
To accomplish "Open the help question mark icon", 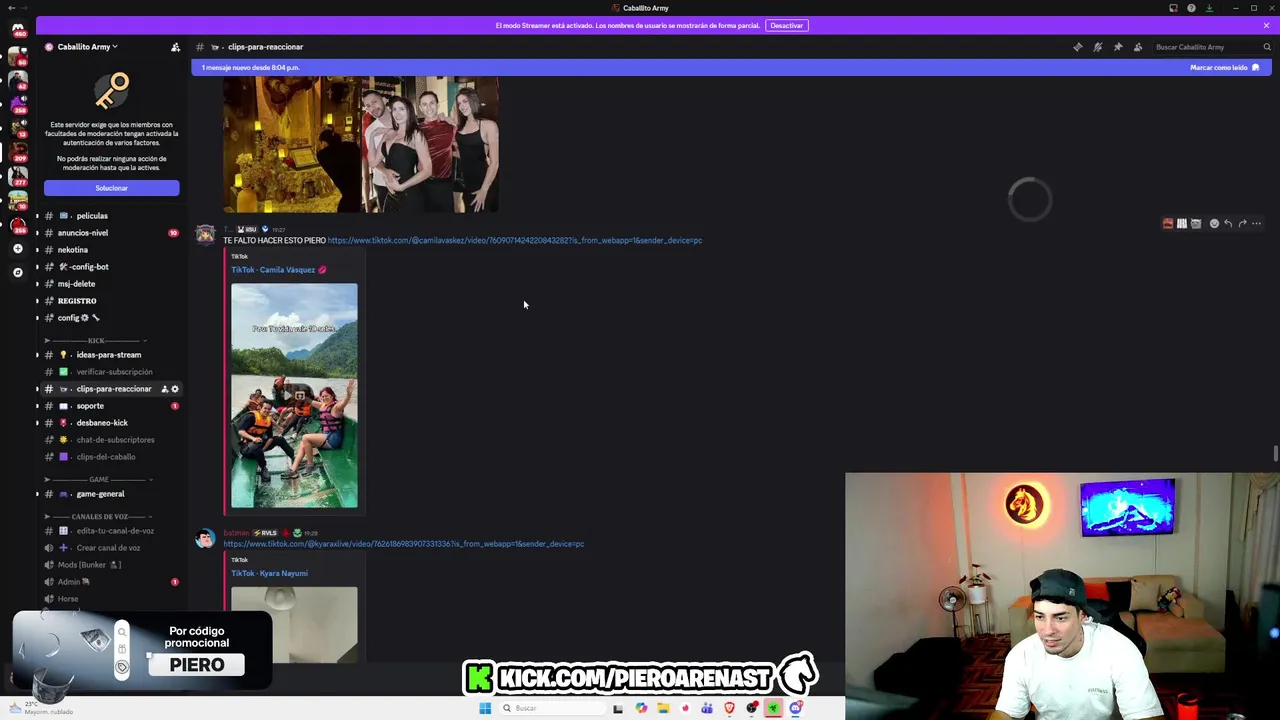I will click(x=1191, y=8).
